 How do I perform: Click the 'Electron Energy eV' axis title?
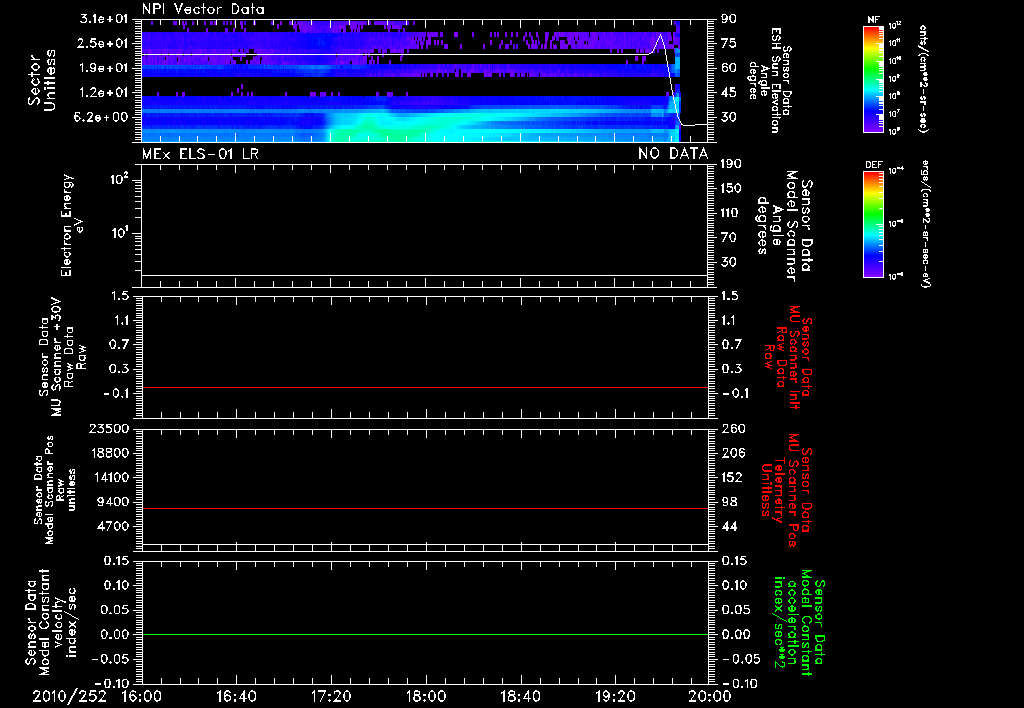coord(72,225)
